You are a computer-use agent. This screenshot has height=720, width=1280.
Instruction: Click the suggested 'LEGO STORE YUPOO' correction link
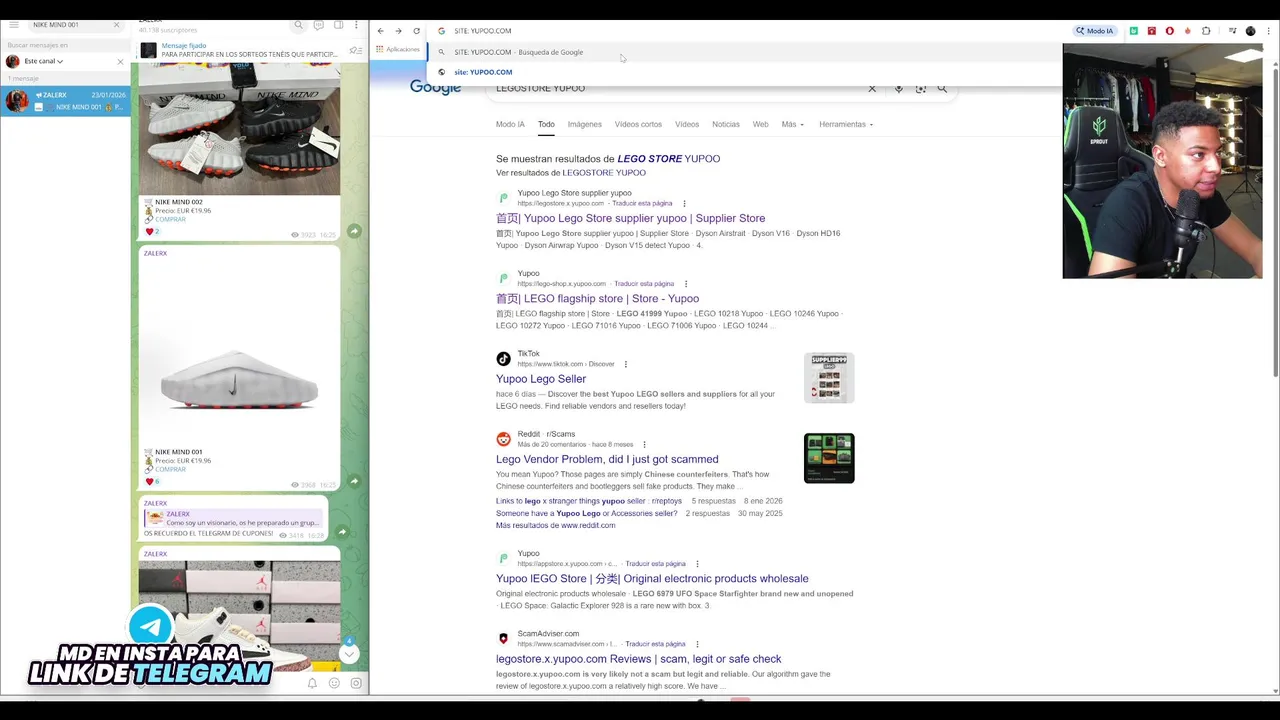click(668, 159)
